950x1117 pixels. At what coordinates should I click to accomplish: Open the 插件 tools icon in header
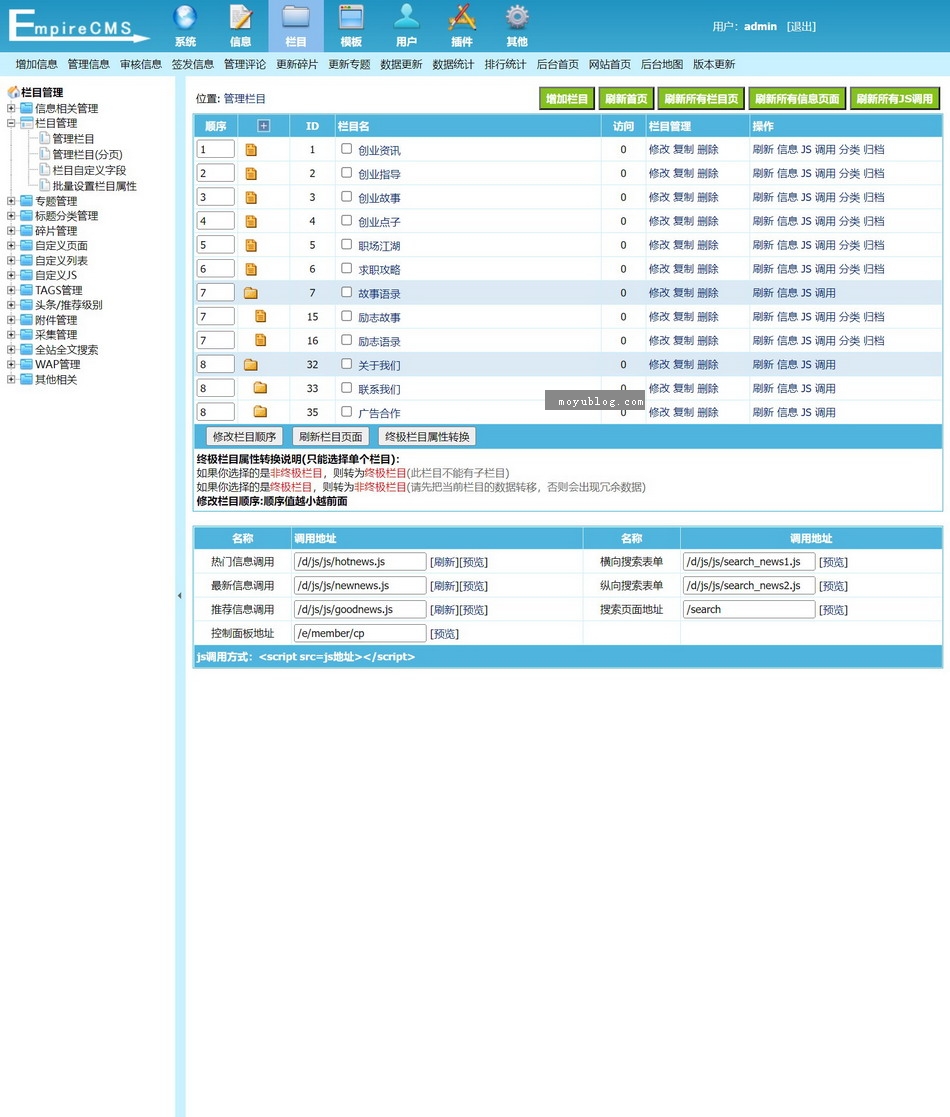461,17
